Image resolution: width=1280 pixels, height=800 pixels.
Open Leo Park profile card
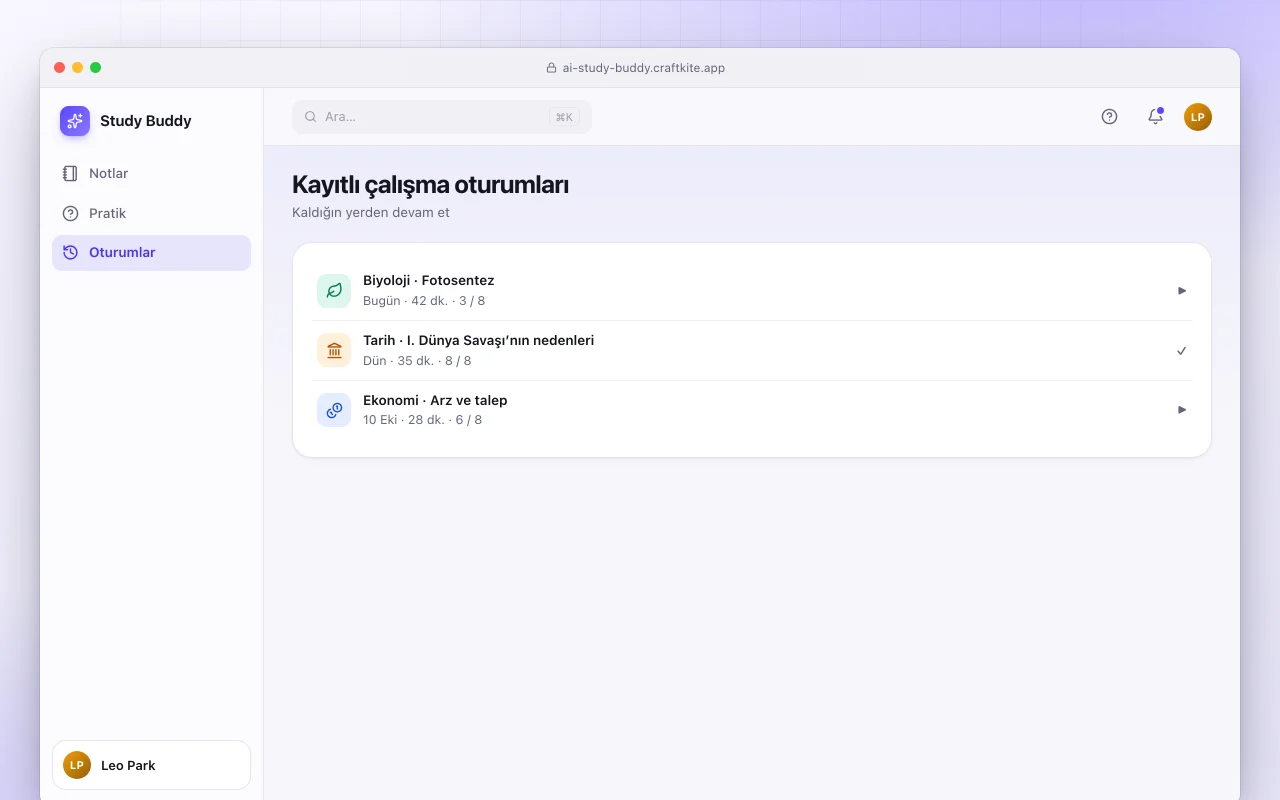(x=151, y=765)
